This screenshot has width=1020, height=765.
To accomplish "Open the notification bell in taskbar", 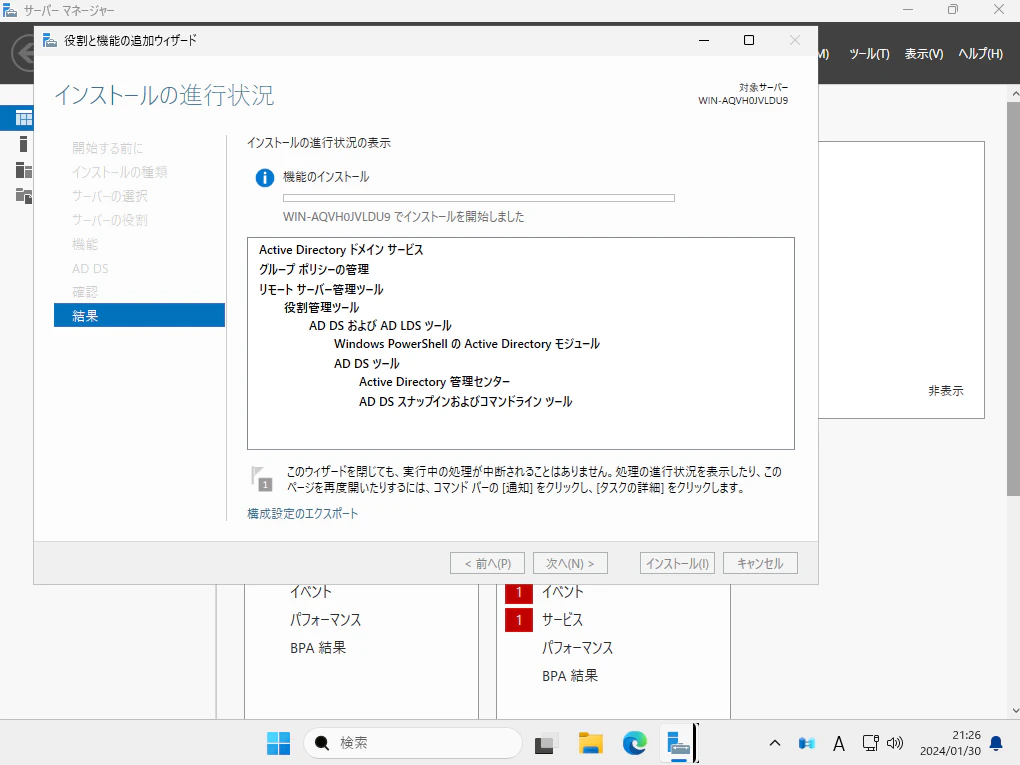I will coord(996,743).
